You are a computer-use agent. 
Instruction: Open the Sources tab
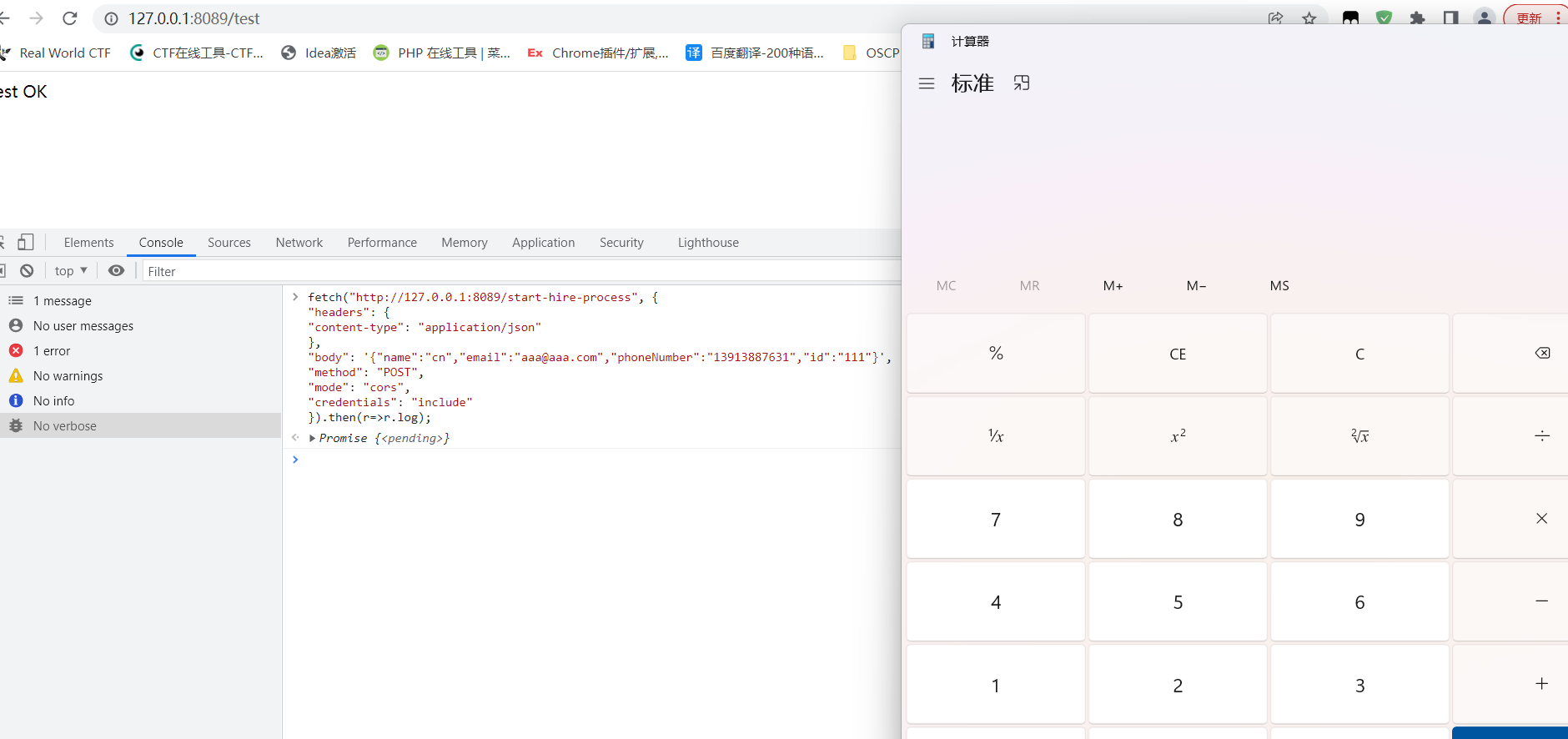[x=229, y=242]
